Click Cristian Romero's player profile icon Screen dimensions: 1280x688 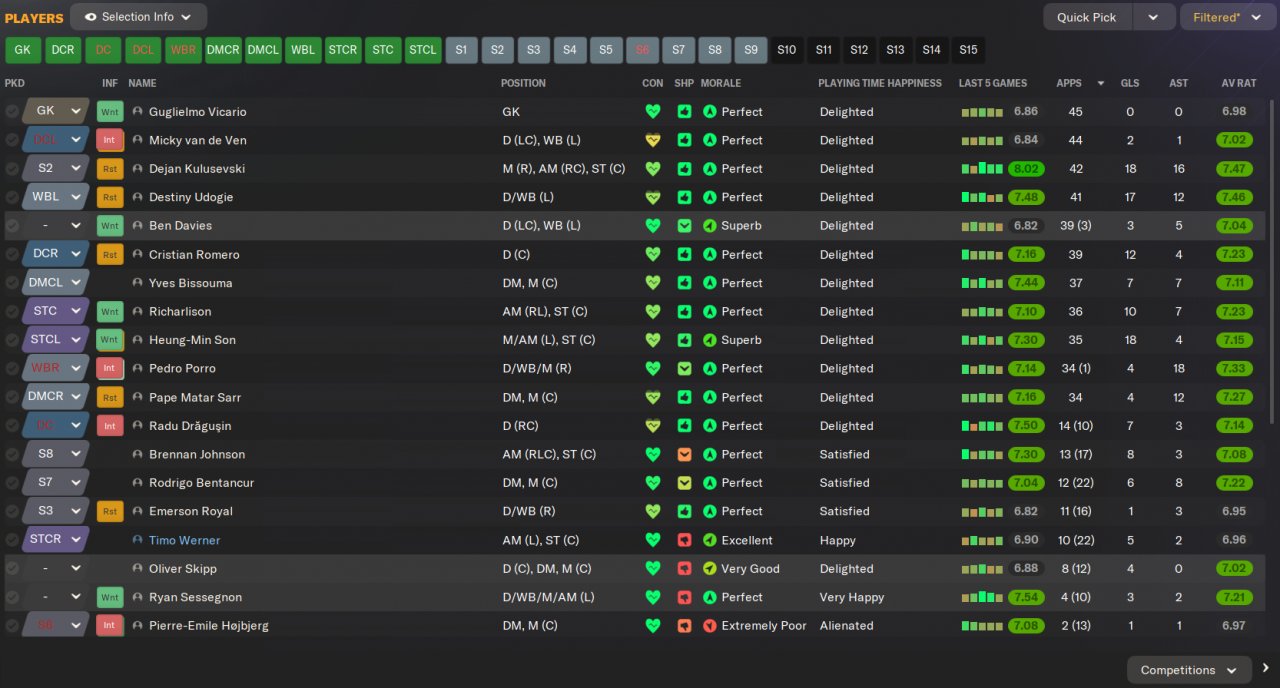pos(137,255)
